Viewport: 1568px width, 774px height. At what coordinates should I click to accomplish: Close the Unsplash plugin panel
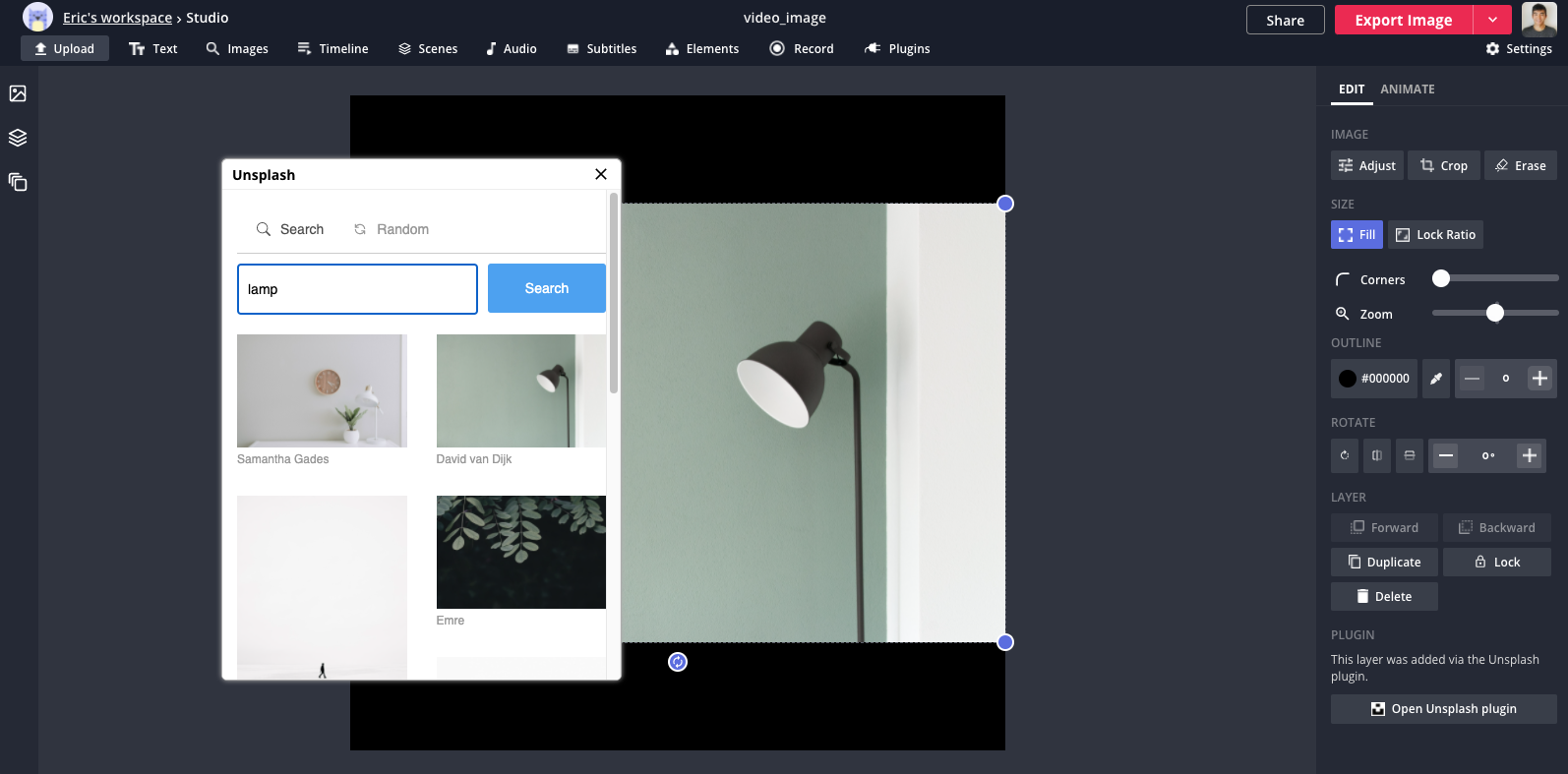pos(601,174)
